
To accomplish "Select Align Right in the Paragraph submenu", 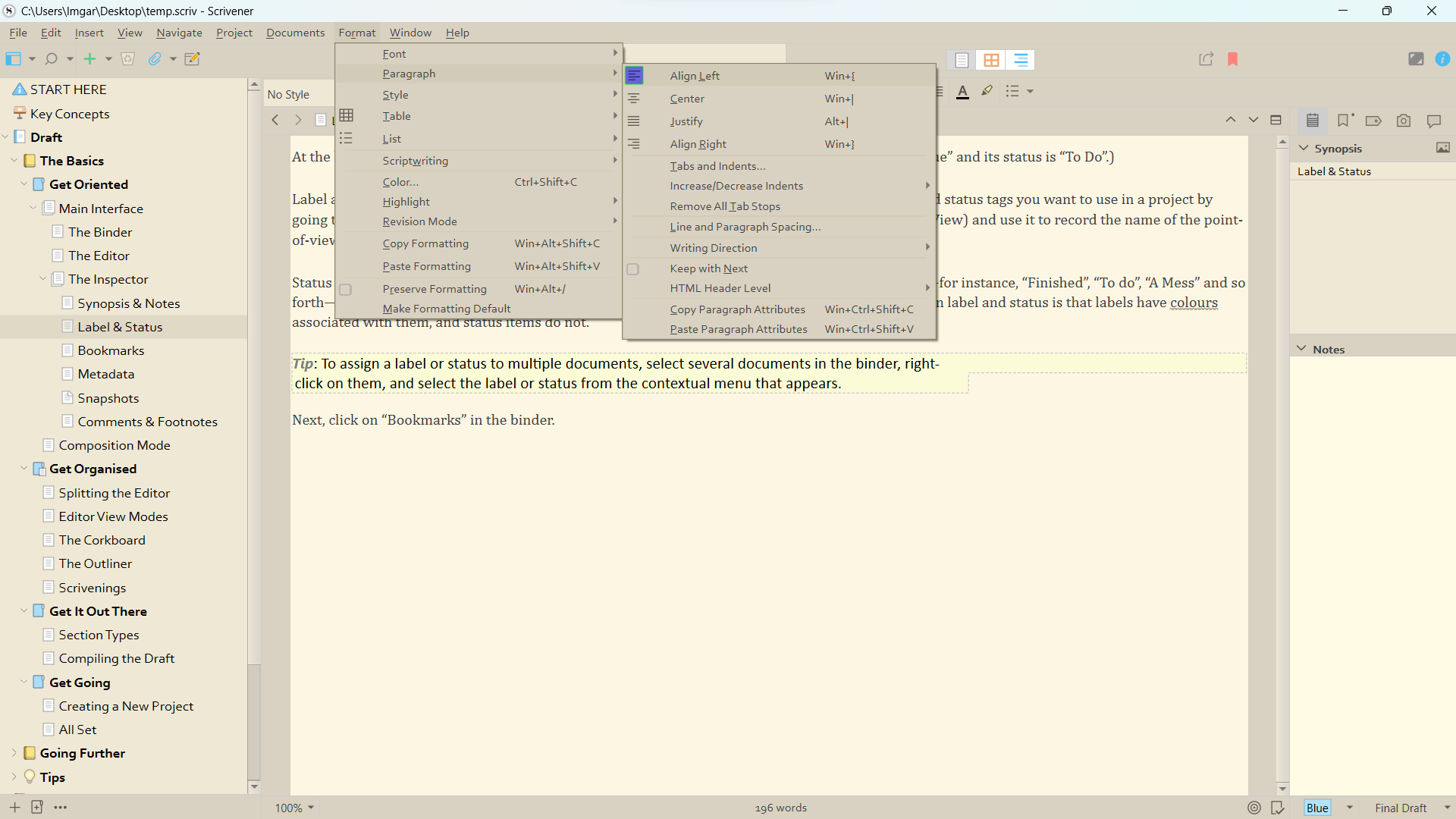I will pos(780,144).
